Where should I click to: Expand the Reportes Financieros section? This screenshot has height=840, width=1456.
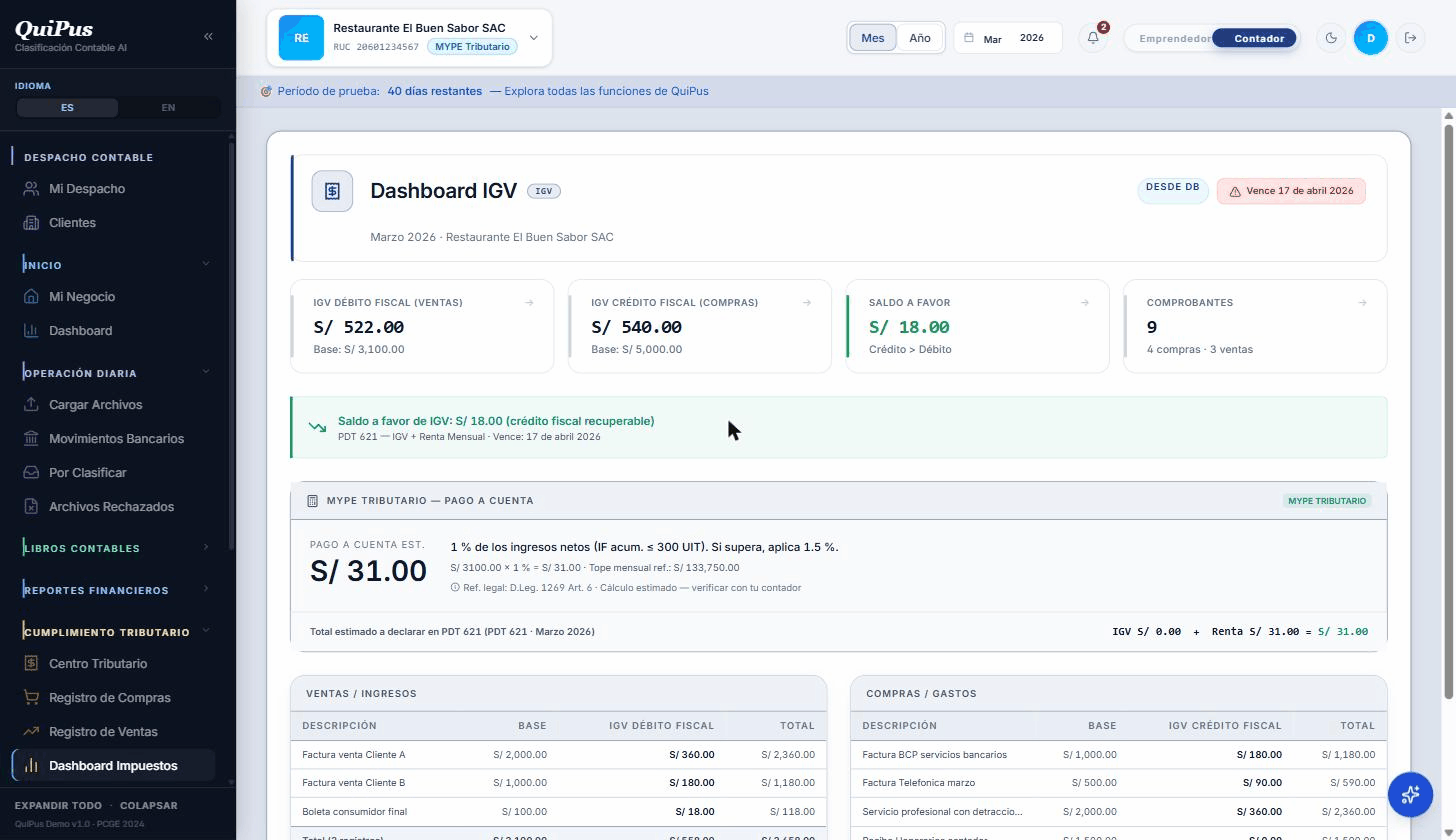coord(206,589)
